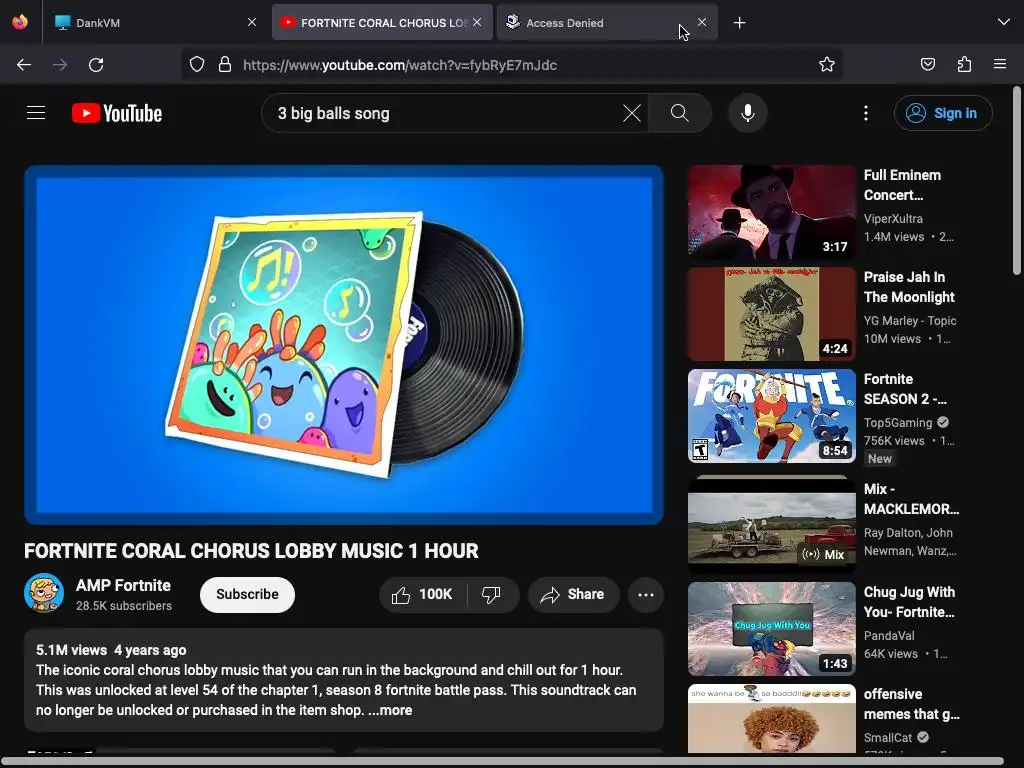Click Full Eminem Concert title
This screenshot has width=1024, height=768.
[x=903, y=185]
